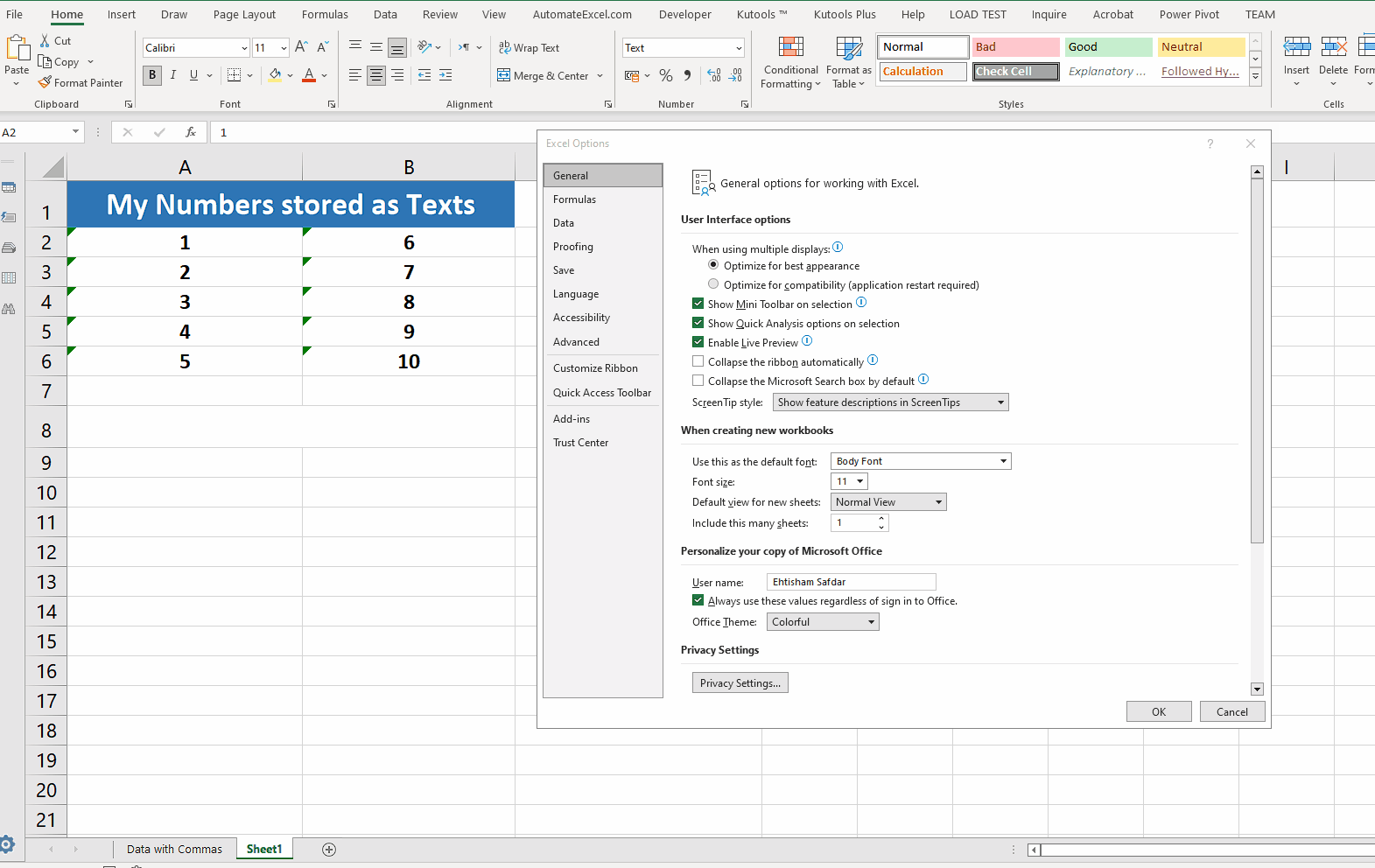Open Default view Normal View dropdown

pos(888,502)
